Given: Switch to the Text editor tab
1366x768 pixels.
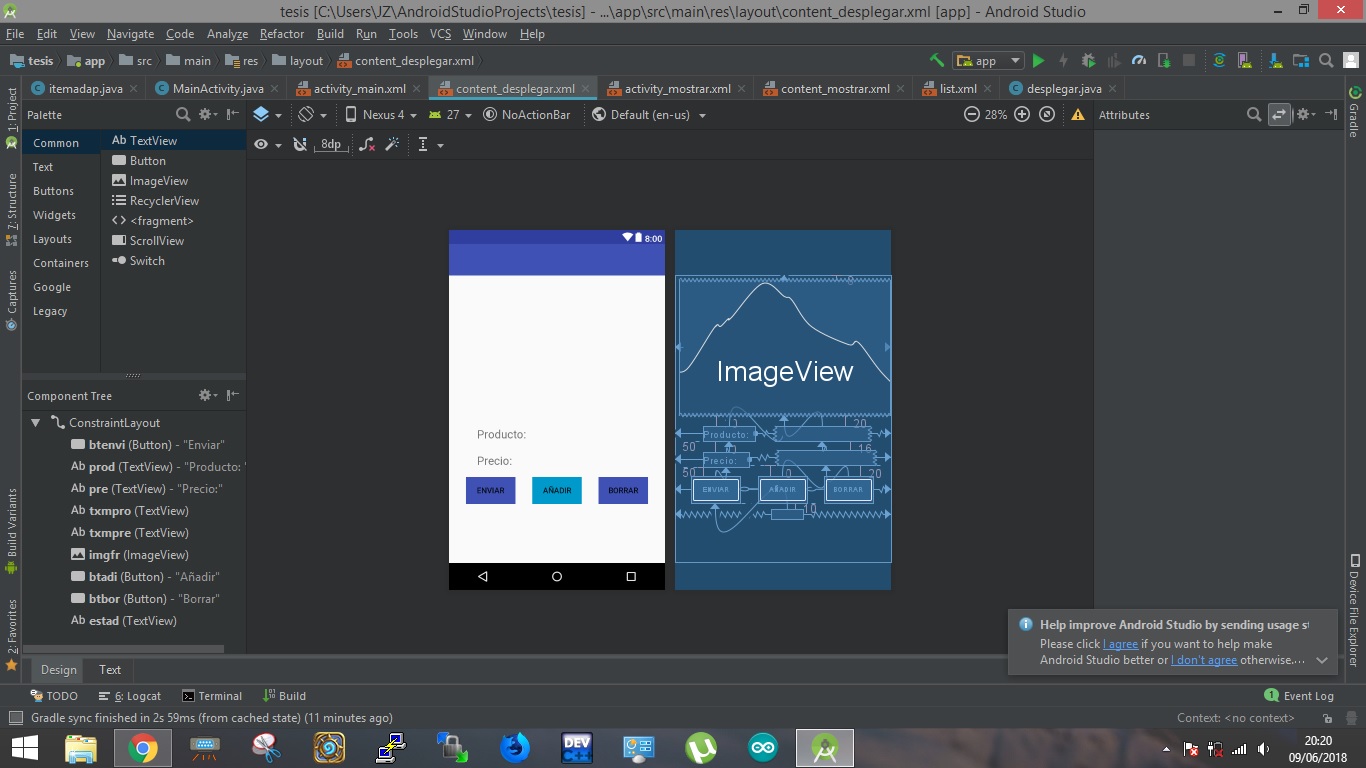Looking at the screenshot, I should [x=110, y=670].
